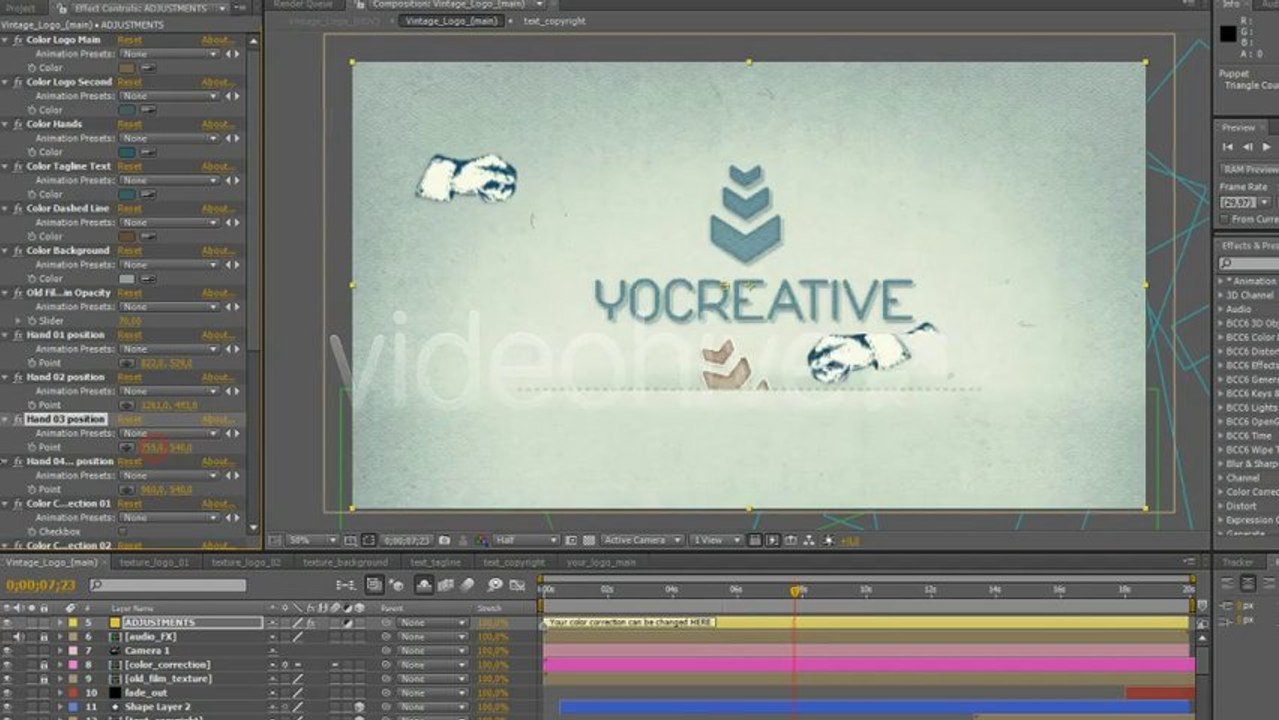Toggle Live Update icon in timeline
The width and height of the screenshot is (1279, 720).
[374, 584]
